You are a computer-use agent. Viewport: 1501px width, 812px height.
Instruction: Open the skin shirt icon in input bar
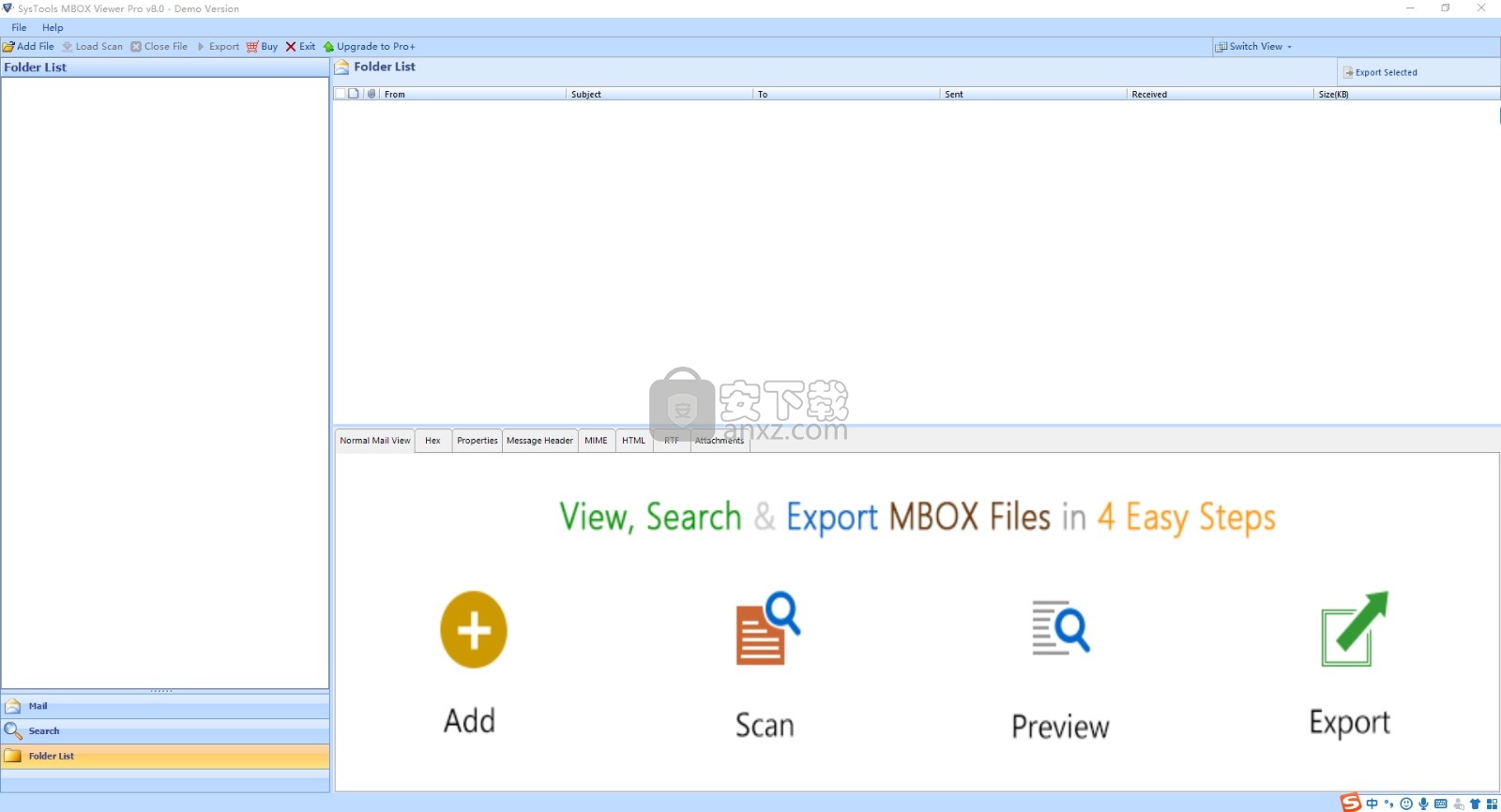click(x=1476, y=804)
